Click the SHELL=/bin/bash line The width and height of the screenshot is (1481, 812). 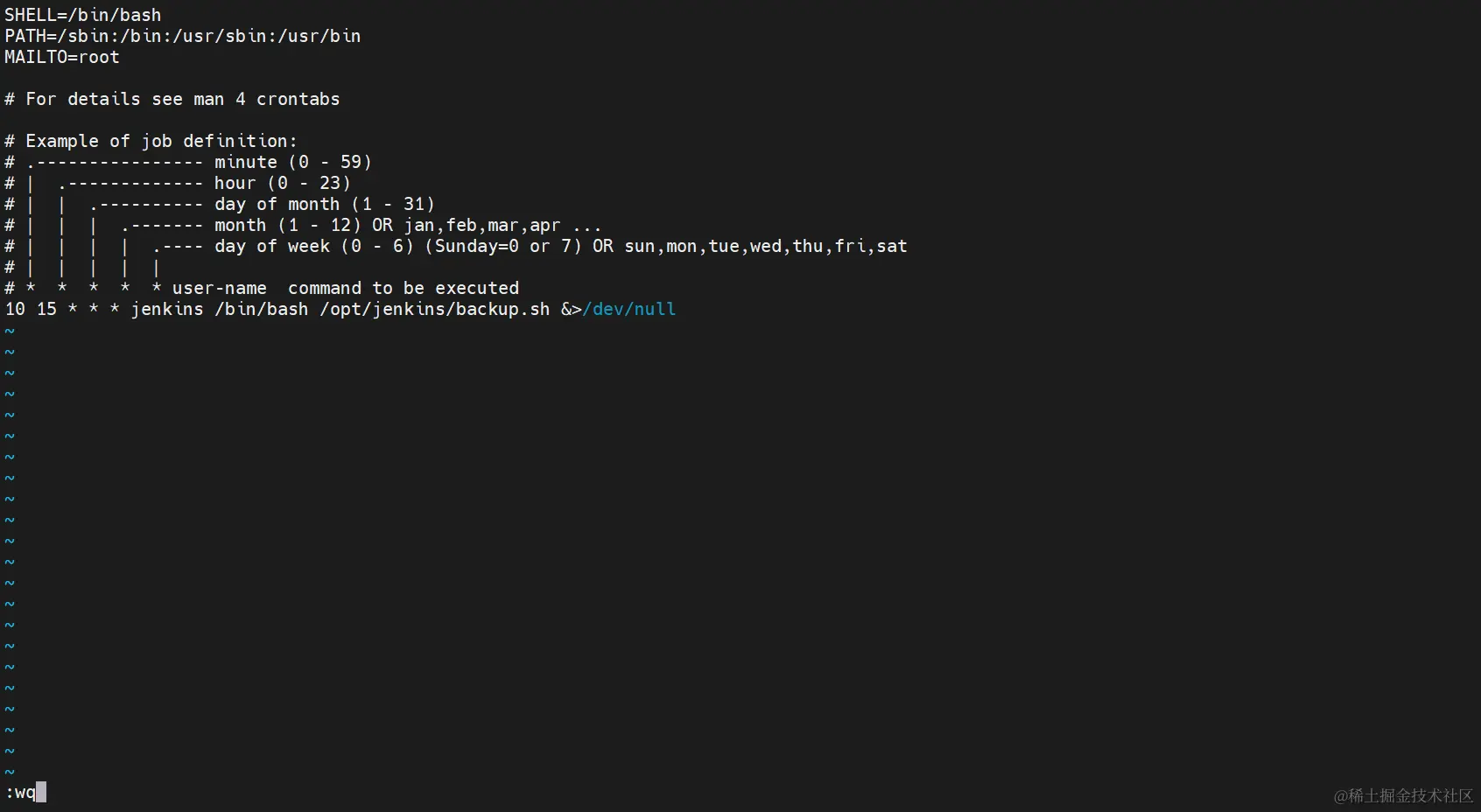click(83, 15)
